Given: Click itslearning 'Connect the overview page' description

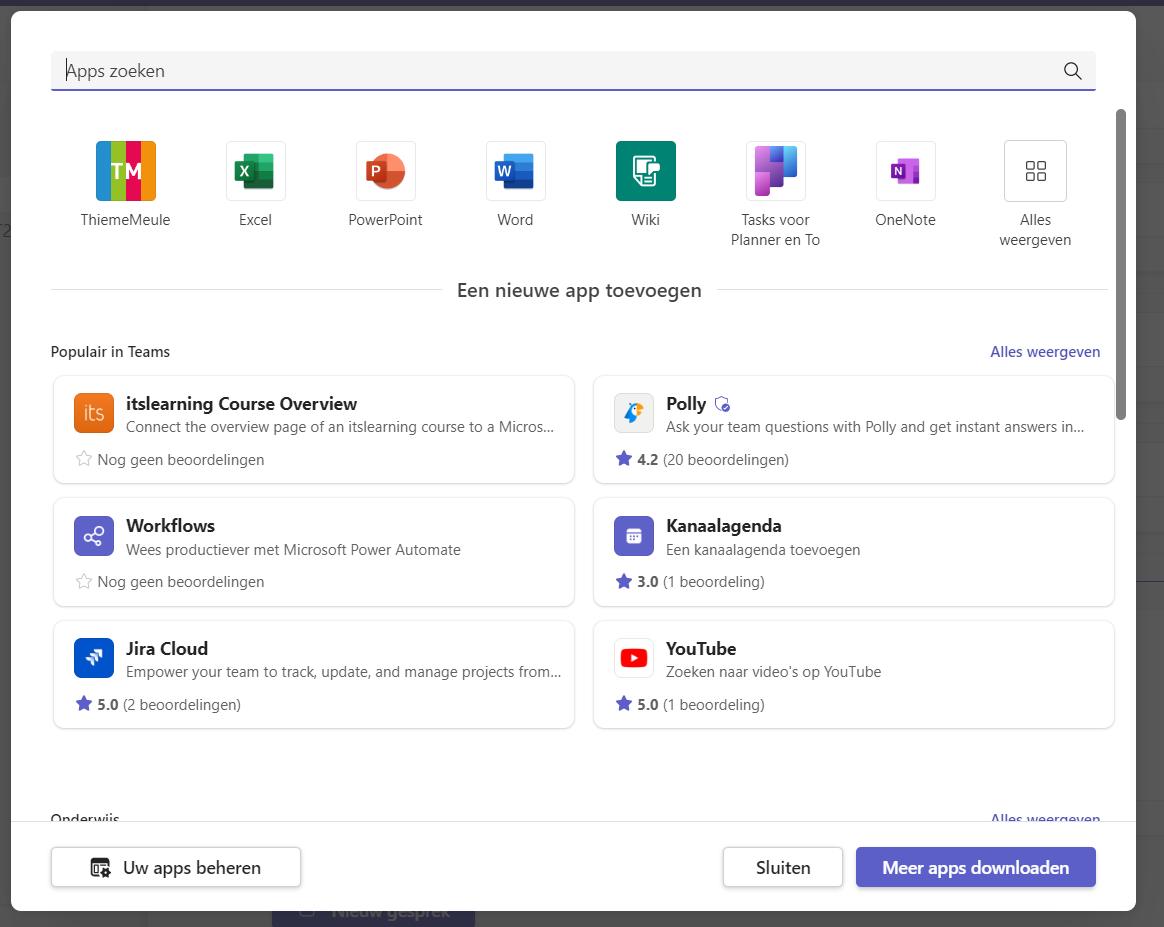Looking at the screenshot, I should point(340,427).
